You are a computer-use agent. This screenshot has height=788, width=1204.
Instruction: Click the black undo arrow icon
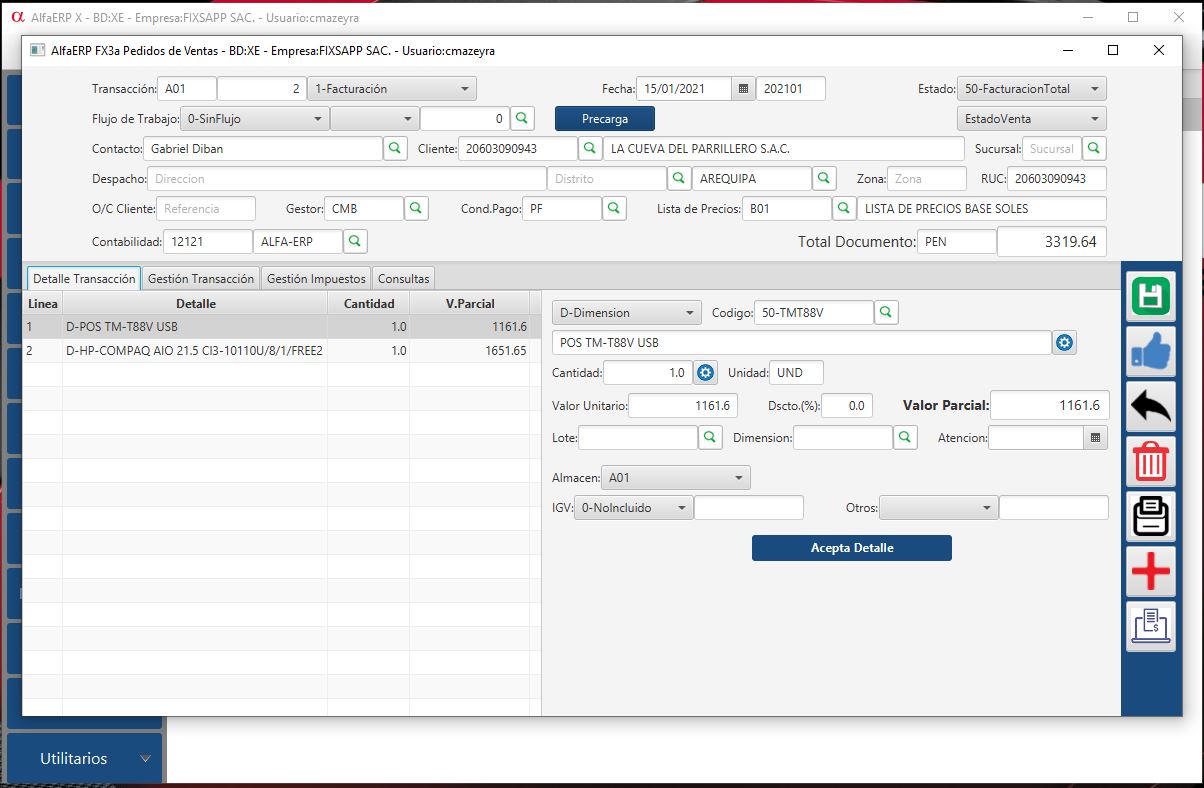[1150, 407]
